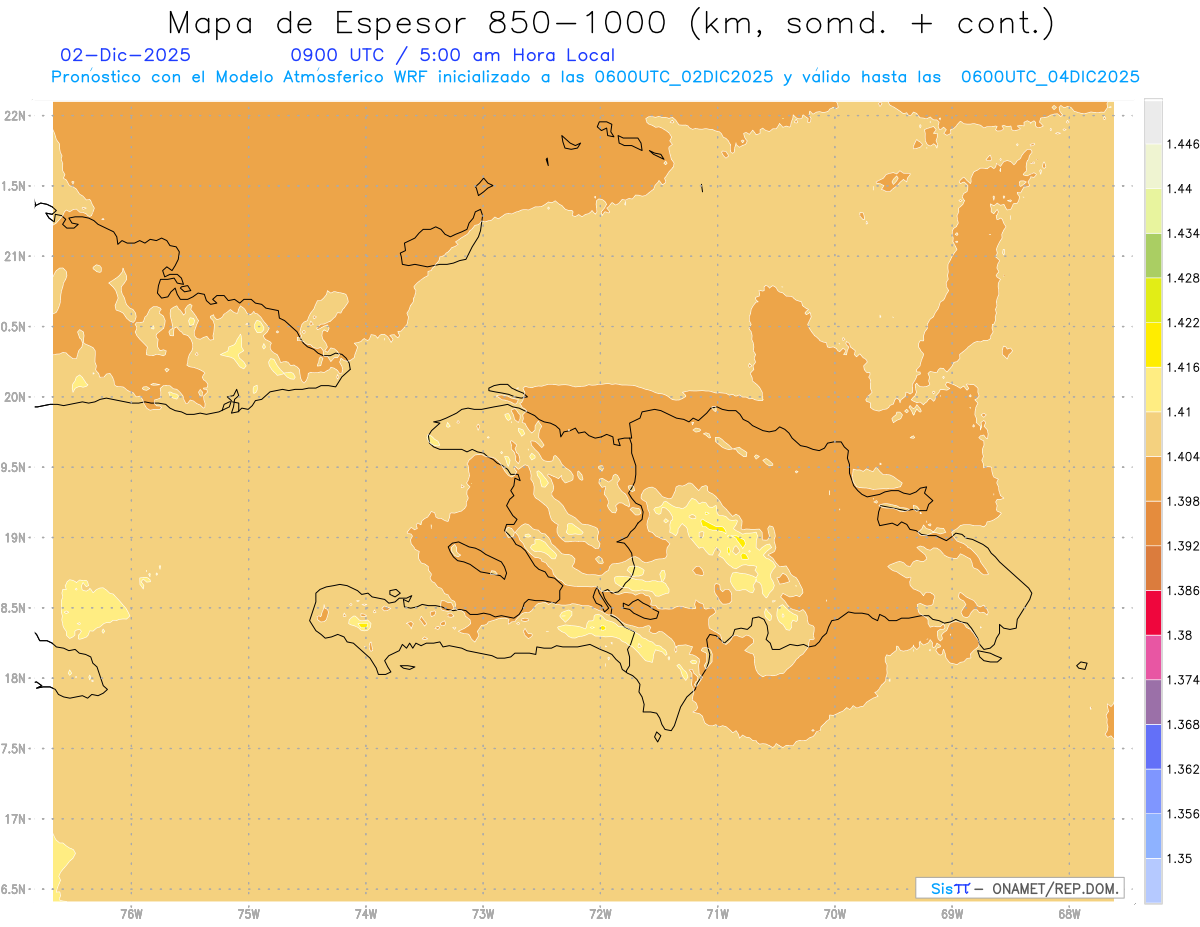Click the legend value "1.374"

click(1184, 680)
